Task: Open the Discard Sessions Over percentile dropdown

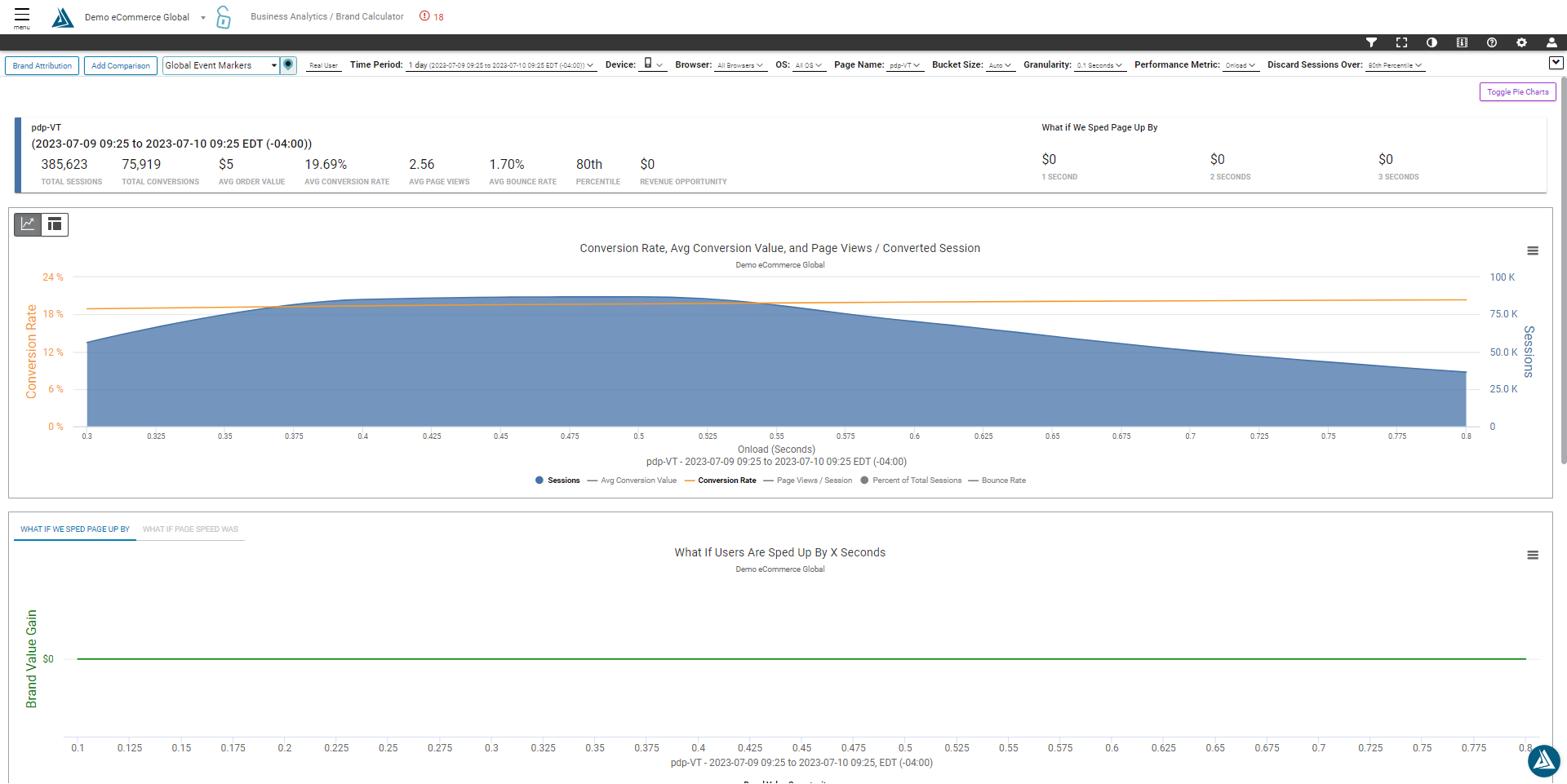Action: (1396, 65)
